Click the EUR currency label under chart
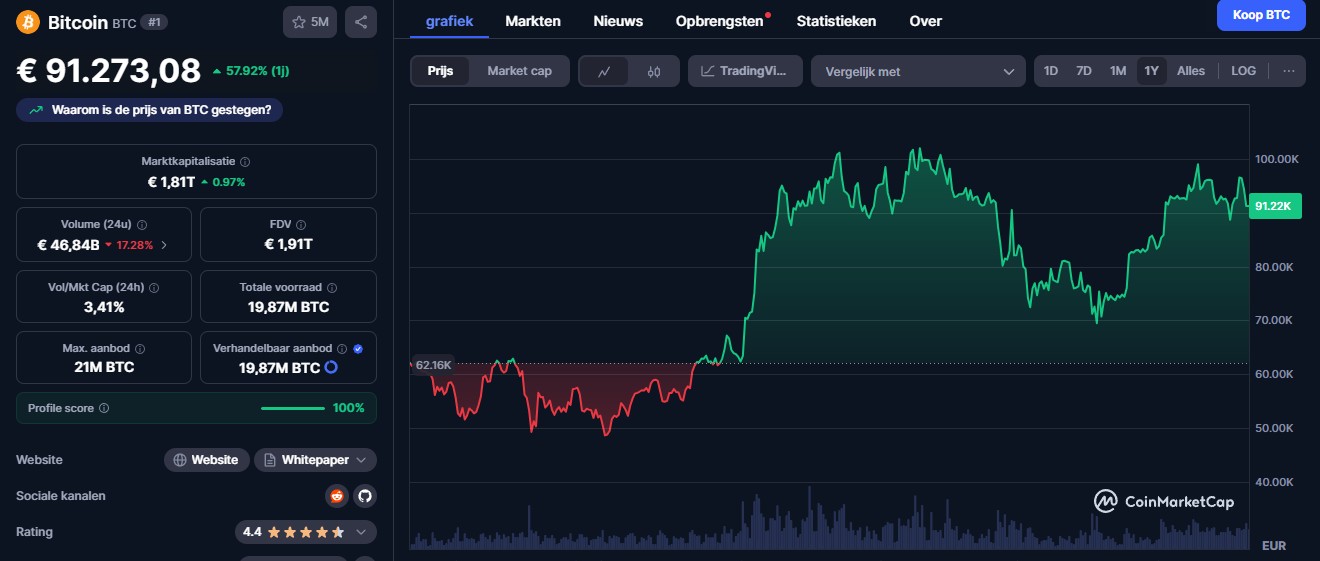The image size is (1320, 561). pyautogui.click(x=1274, y=546)
